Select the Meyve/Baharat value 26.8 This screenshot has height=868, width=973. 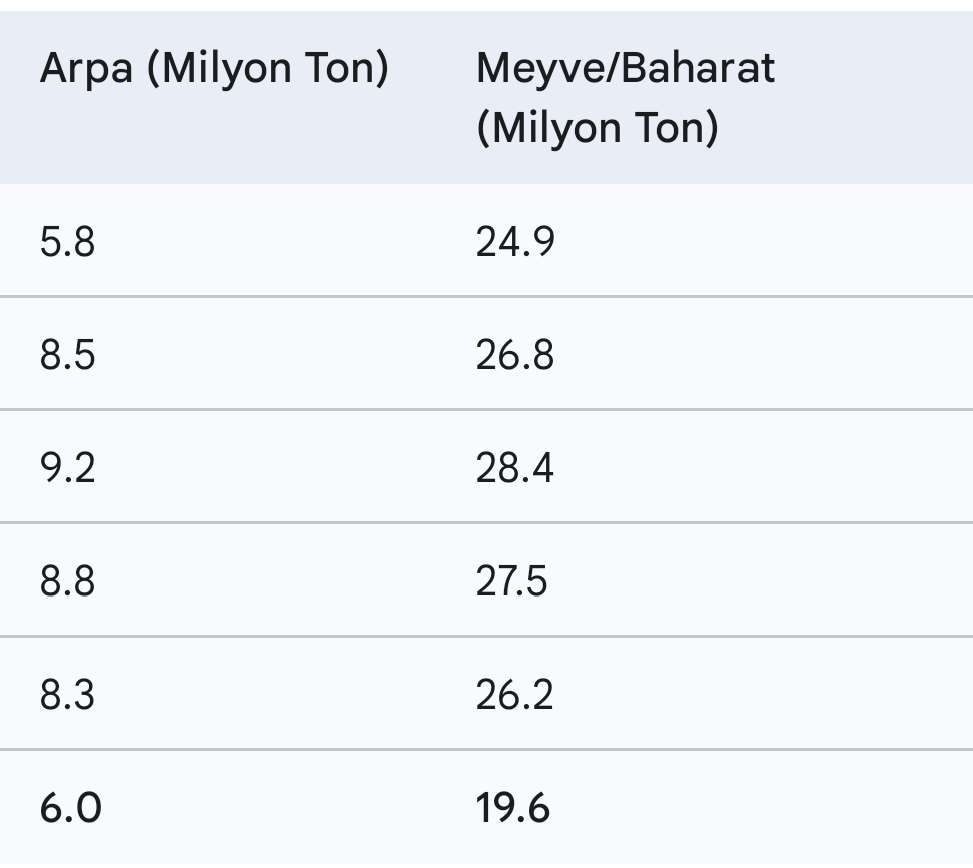[515, 355]
